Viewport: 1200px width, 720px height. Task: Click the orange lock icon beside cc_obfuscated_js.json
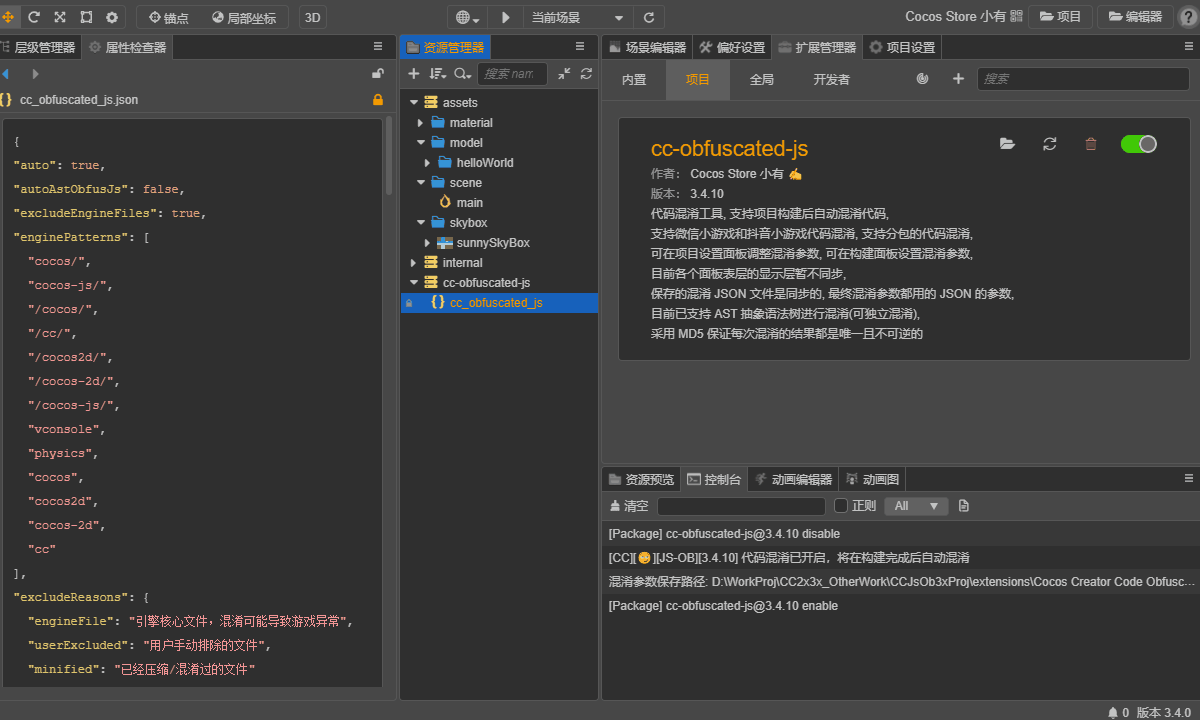click(378, 100)
